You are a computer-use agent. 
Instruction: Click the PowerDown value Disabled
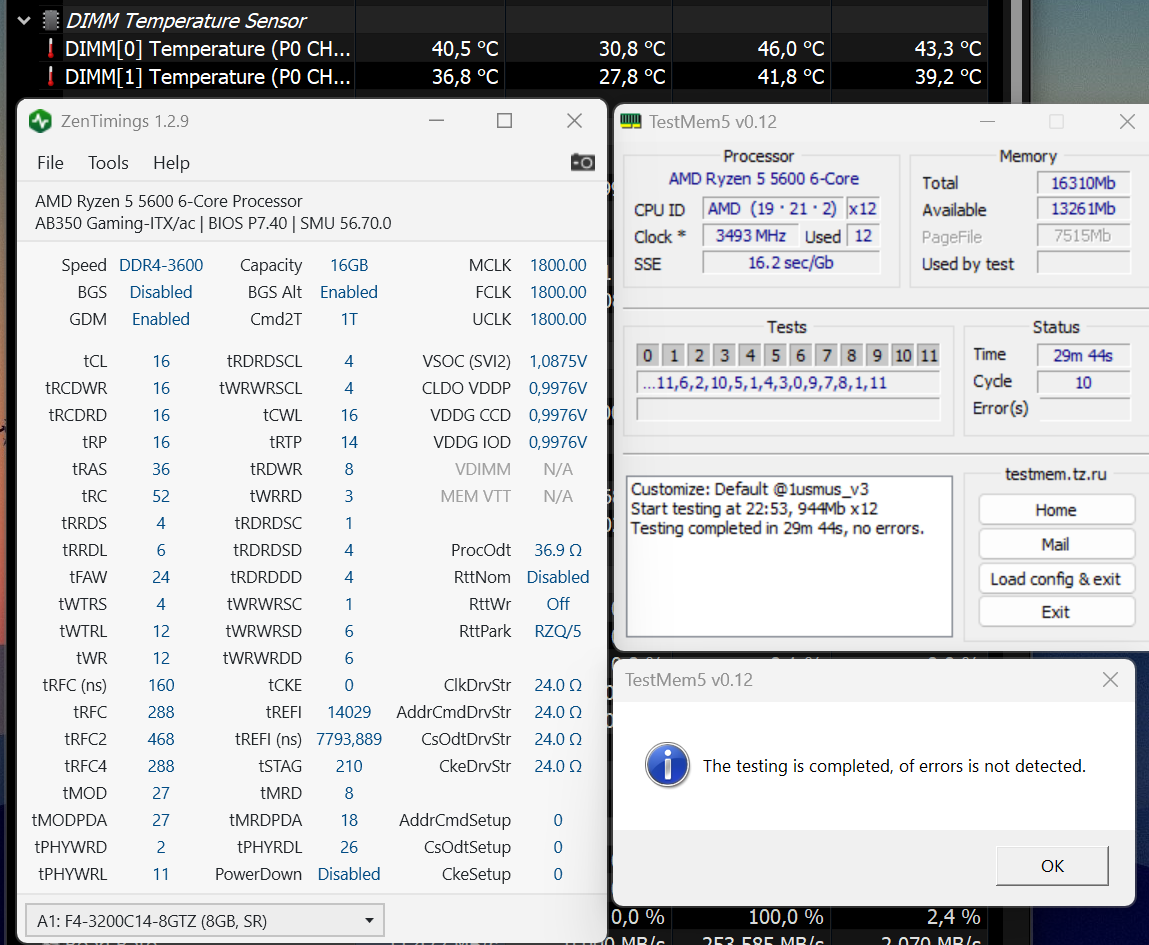(349, 874)
